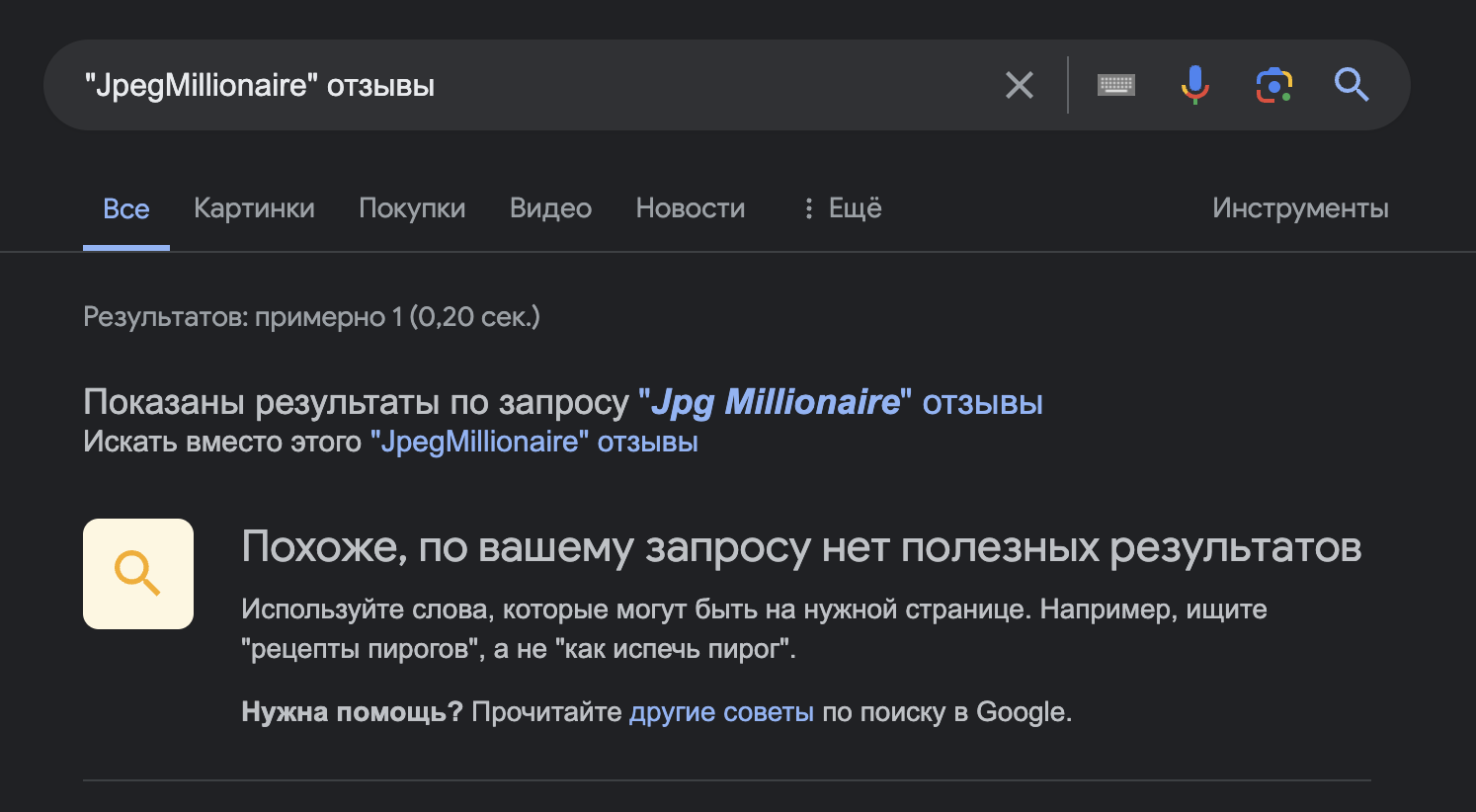Viewport: 1476px width, 812px height.
Task: Go to the Видео tab
Action: [x=550, y=208]
